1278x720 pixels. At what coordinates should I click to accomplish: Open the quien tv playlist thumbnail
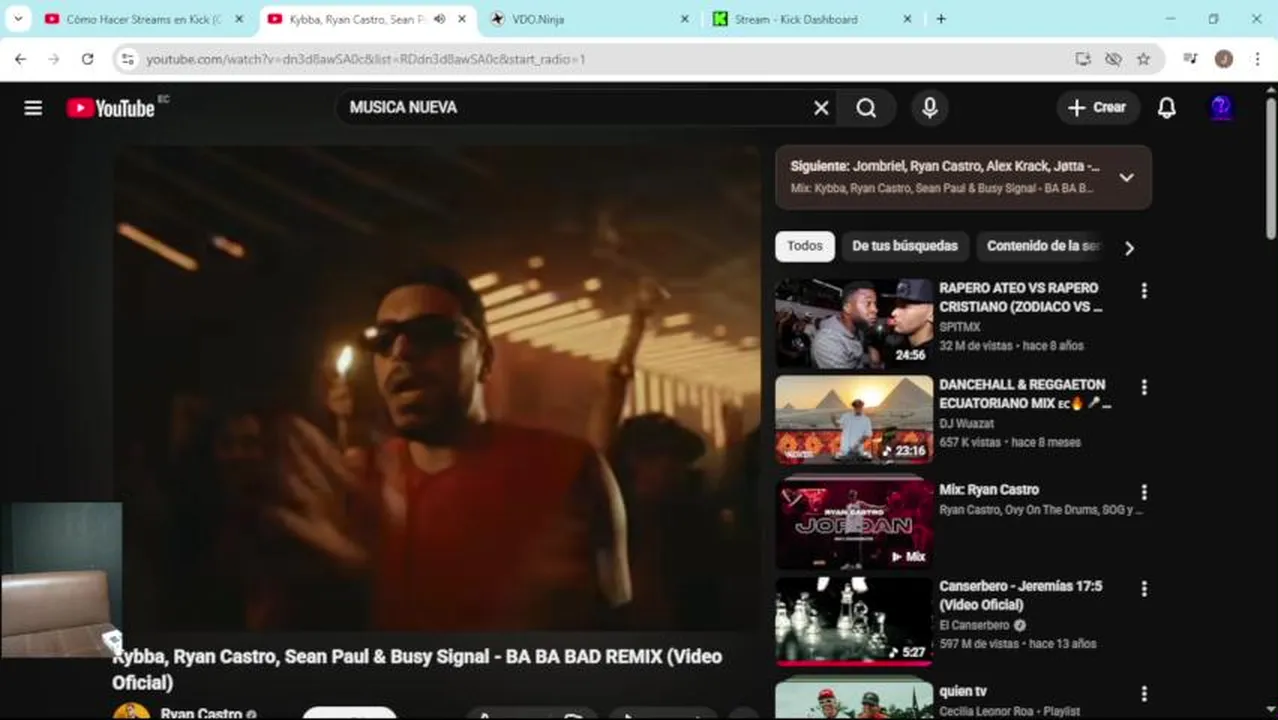854,700
